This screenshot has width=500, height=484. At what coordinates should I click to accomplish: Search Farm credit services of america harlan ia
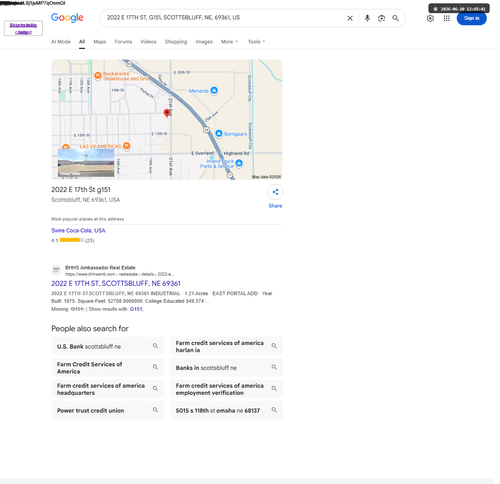point(227,346)
